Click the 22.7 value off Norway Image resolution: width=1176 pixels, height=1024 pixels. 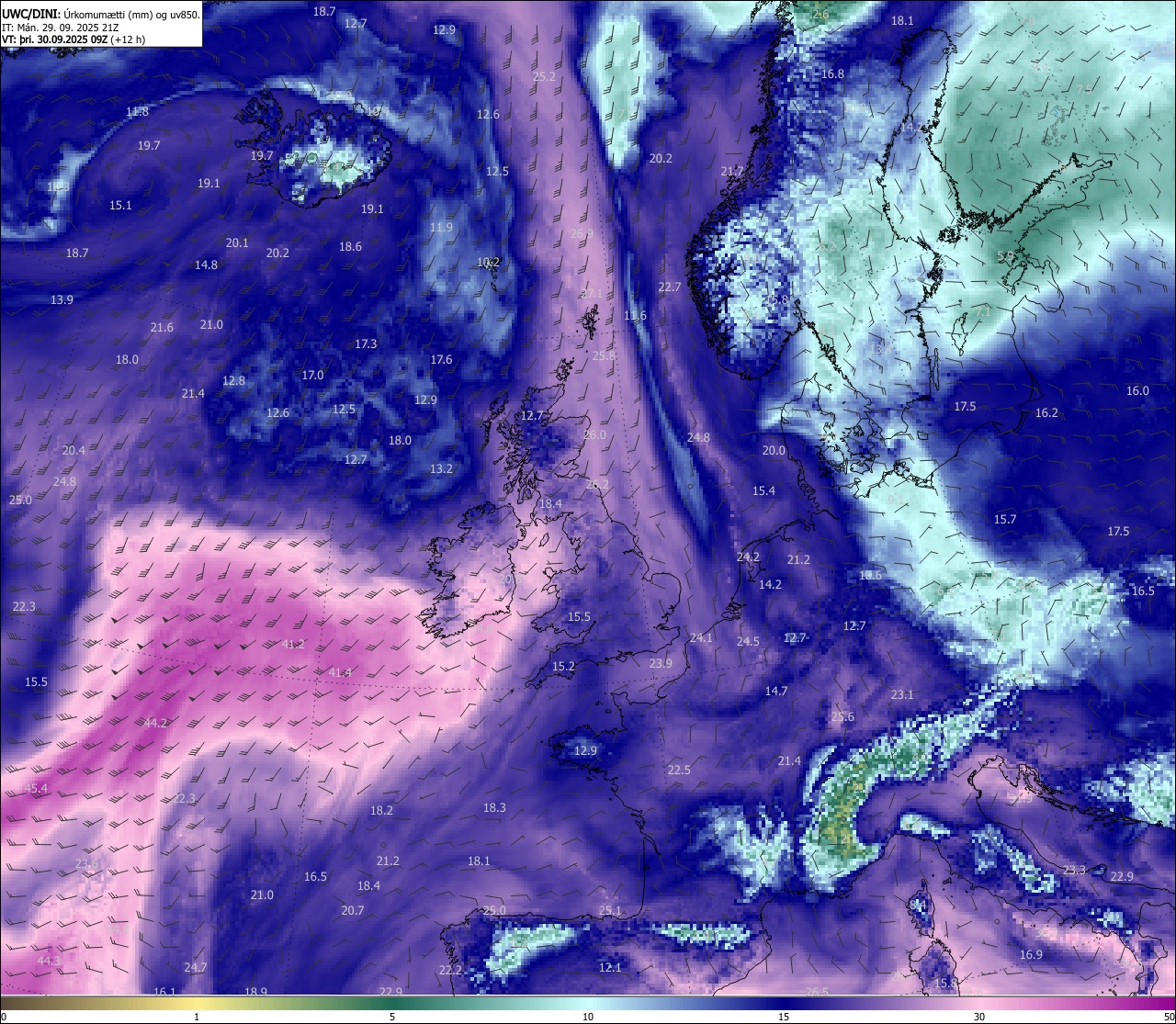[x=670, y=287]
